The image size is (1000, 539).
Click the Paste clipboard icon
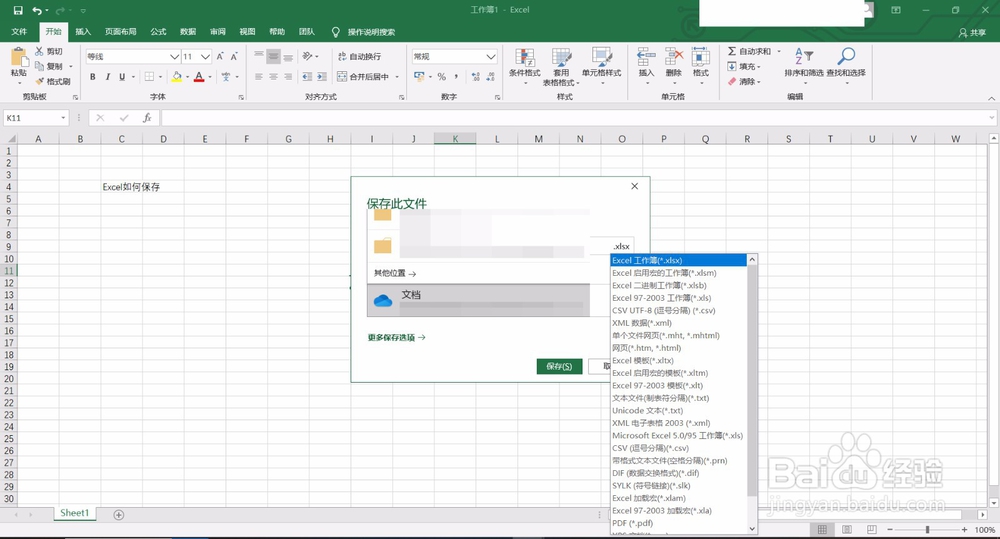tap(19, 57)
